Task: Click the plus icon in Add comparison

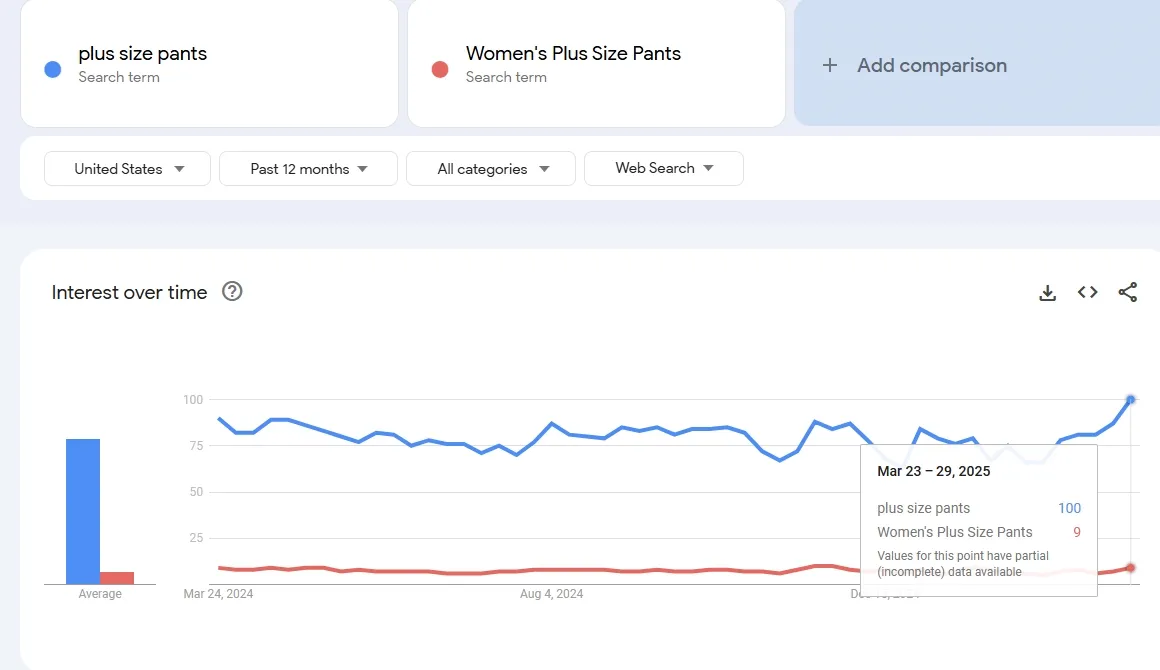Action: click(x=829, y=66)
